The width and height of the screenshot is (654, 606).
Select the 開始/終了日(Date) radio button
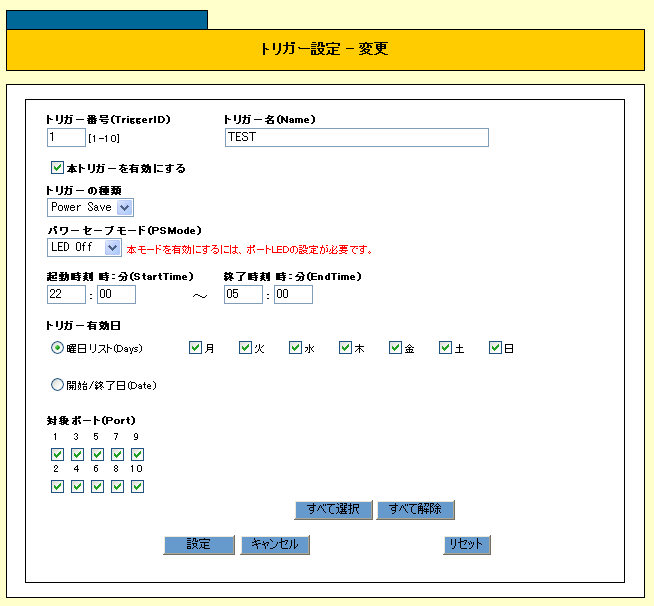[x=57, y=385]
